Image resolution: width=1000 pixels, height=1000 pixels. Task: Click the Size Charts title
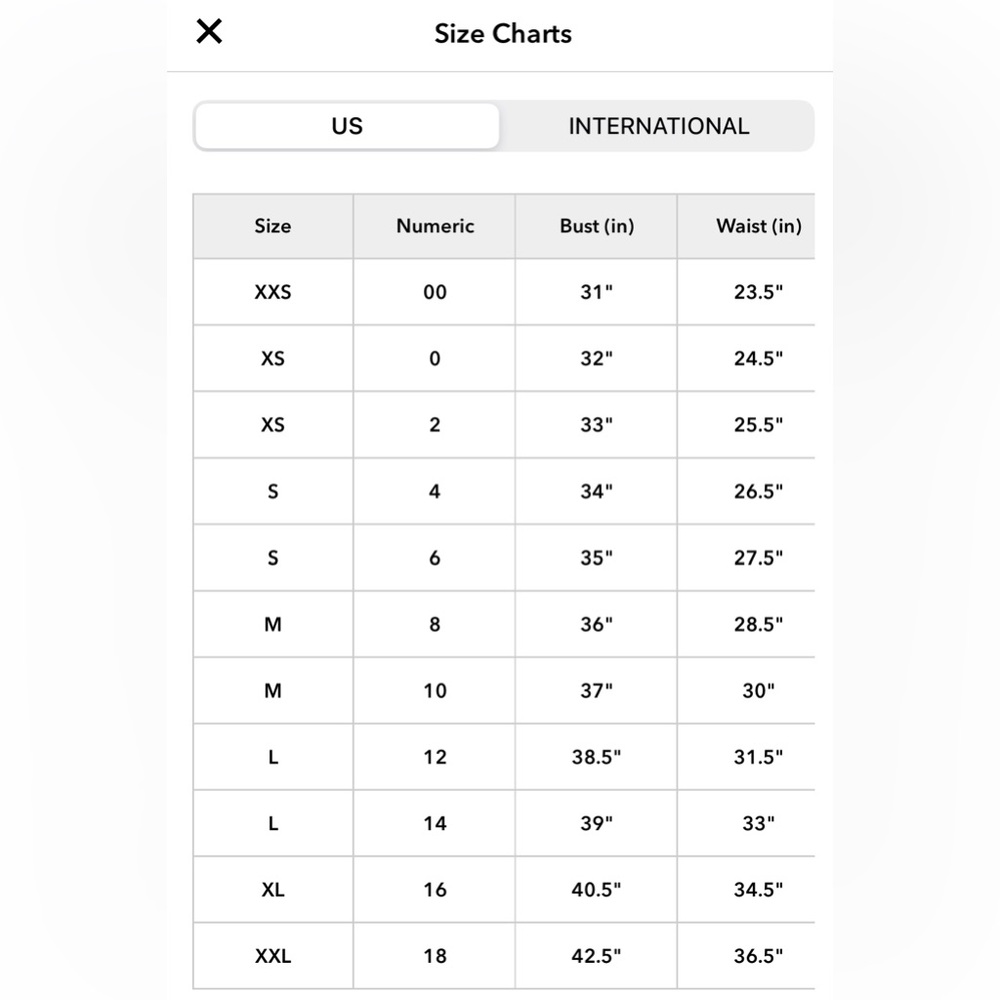[x=503, y=34]
